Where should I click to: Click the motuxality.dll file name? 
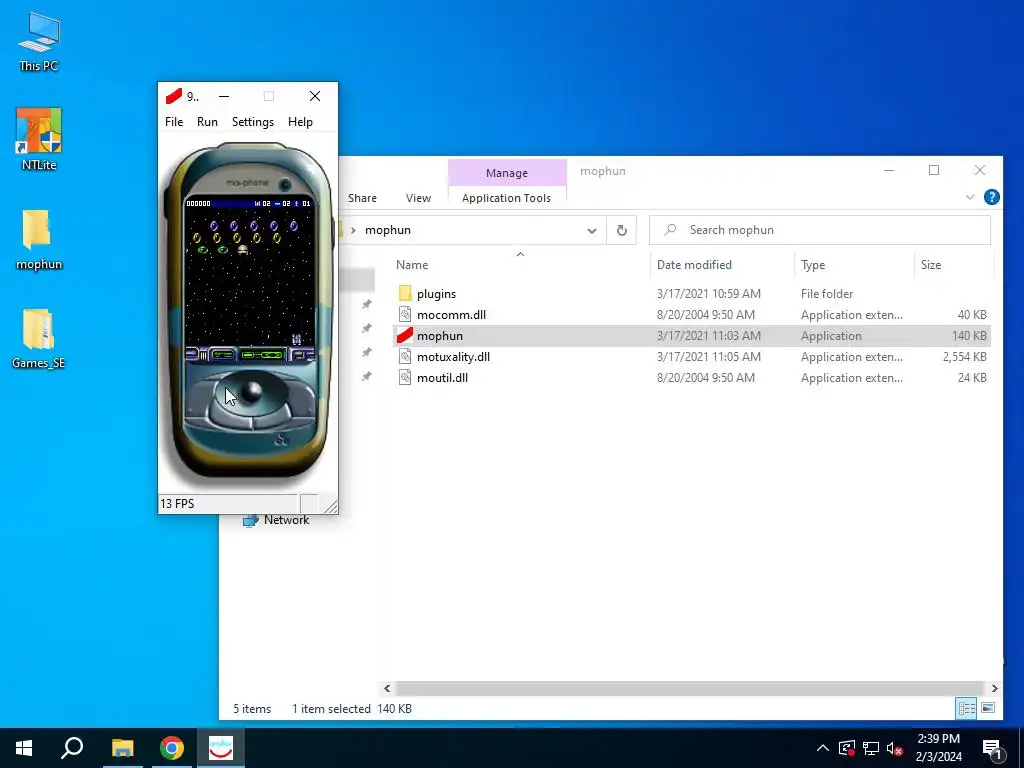pyautogui.click(x=453, y=357)
